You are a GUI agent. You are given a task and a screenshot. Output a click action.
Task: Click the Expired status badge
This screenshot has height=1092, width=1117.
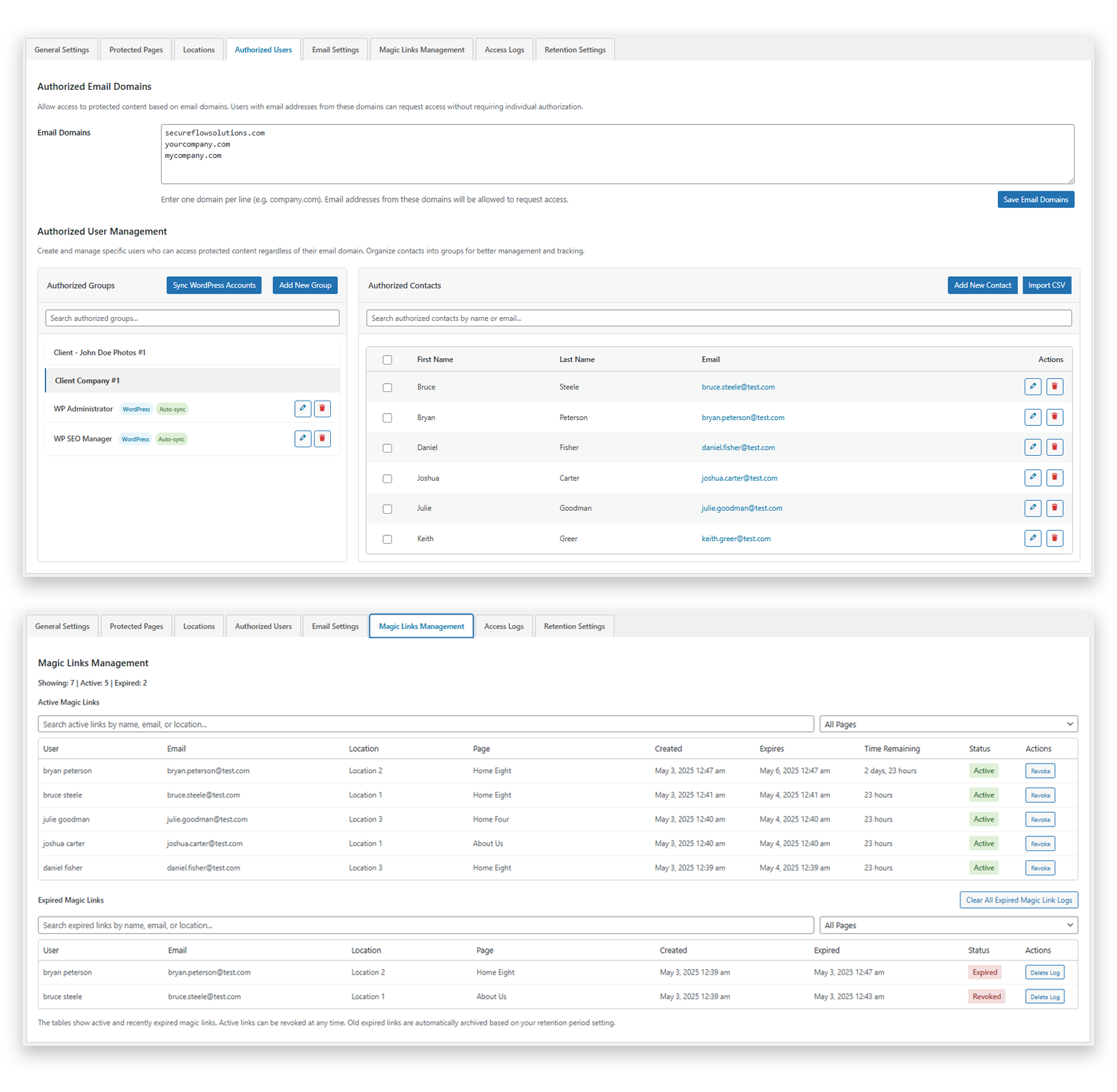985,973
